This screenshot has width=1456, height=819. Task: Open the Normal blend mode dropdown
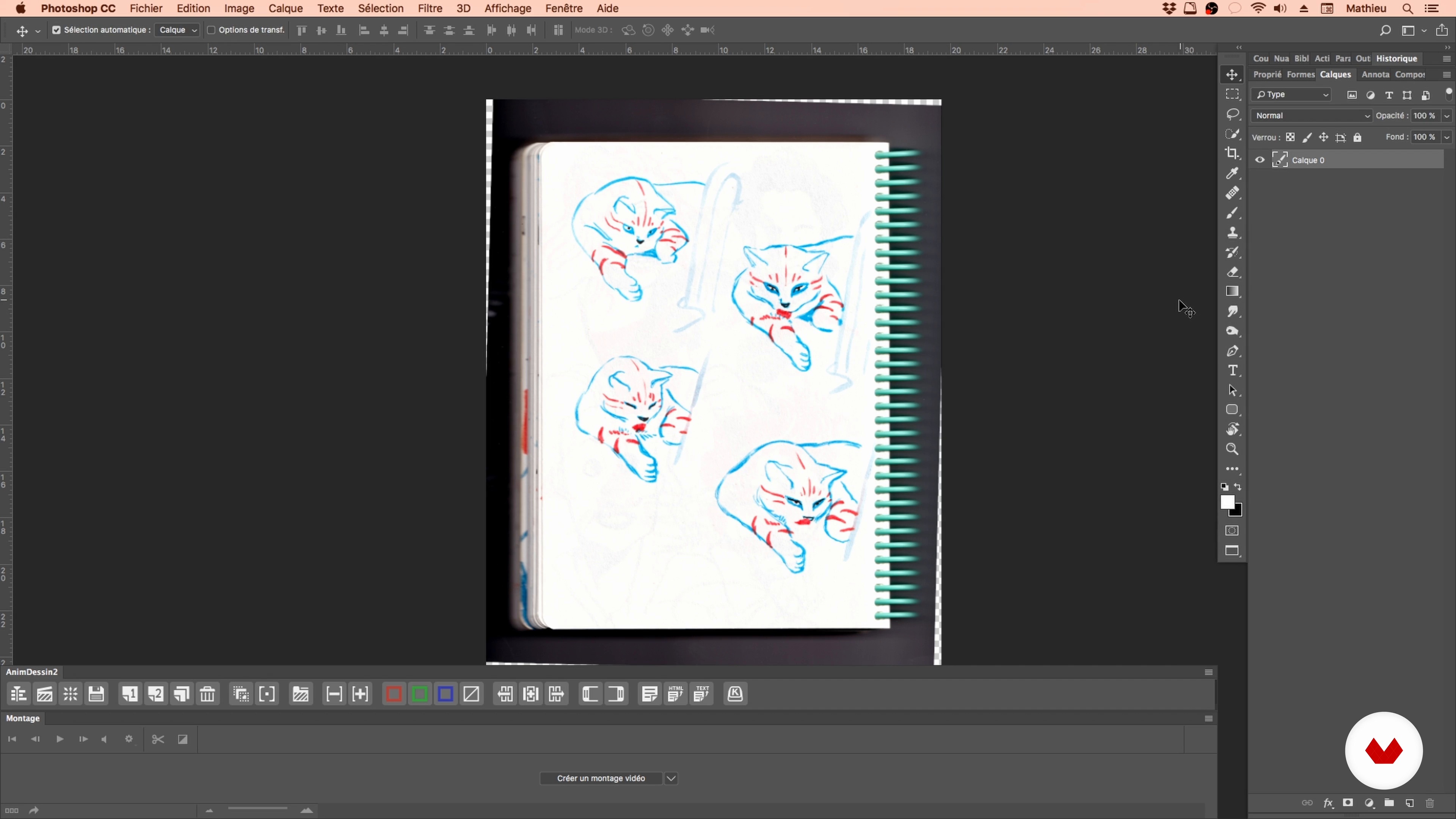point(1311,115)
